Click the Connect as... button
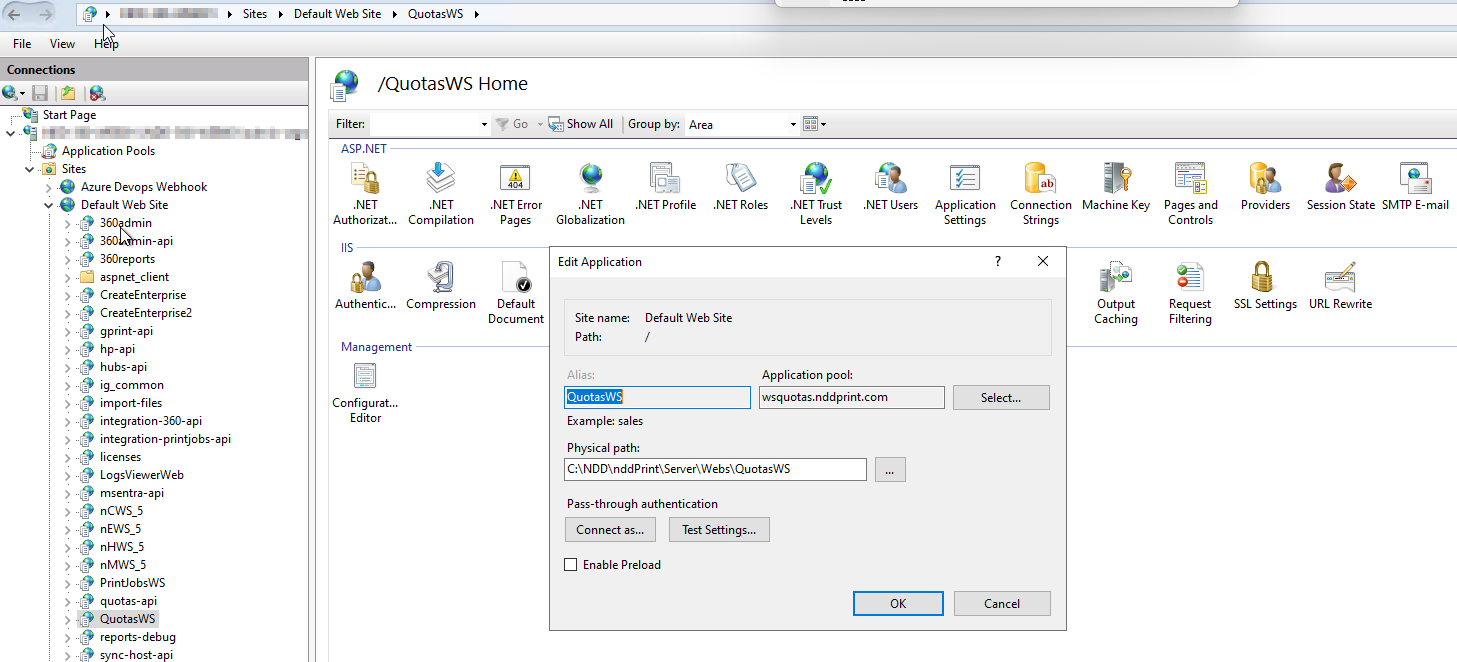The image size is (1457, 662). [x=610, y=530]
